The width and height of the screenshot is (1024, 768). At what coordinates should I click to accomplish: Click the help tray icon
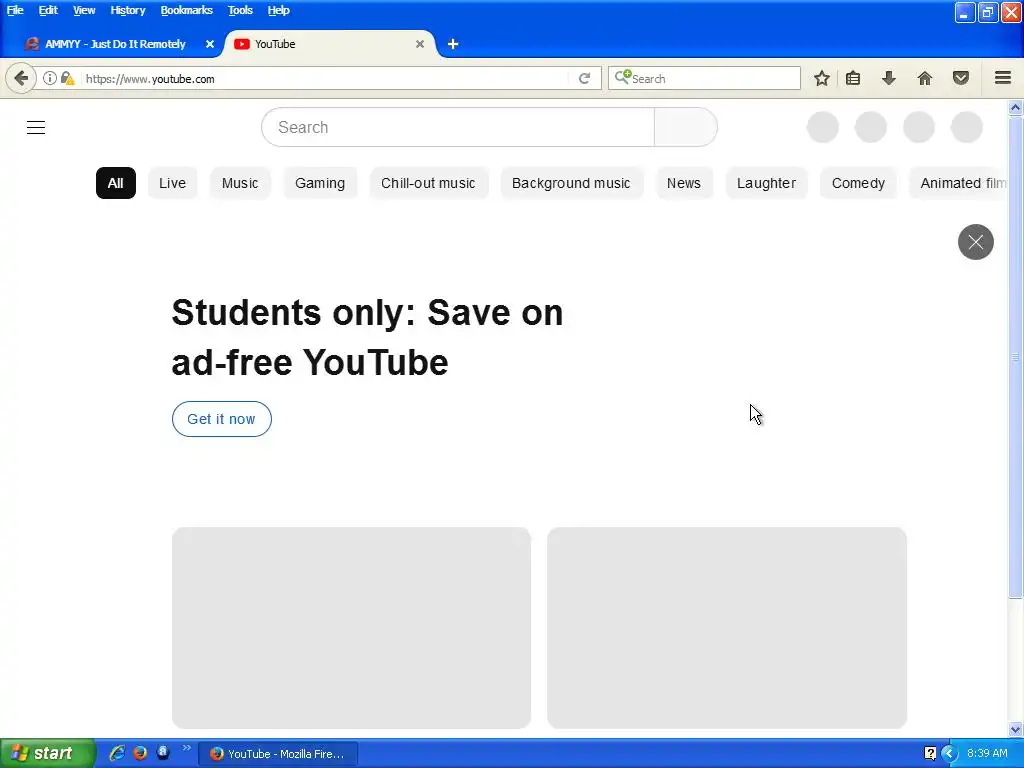pos(931,754)
